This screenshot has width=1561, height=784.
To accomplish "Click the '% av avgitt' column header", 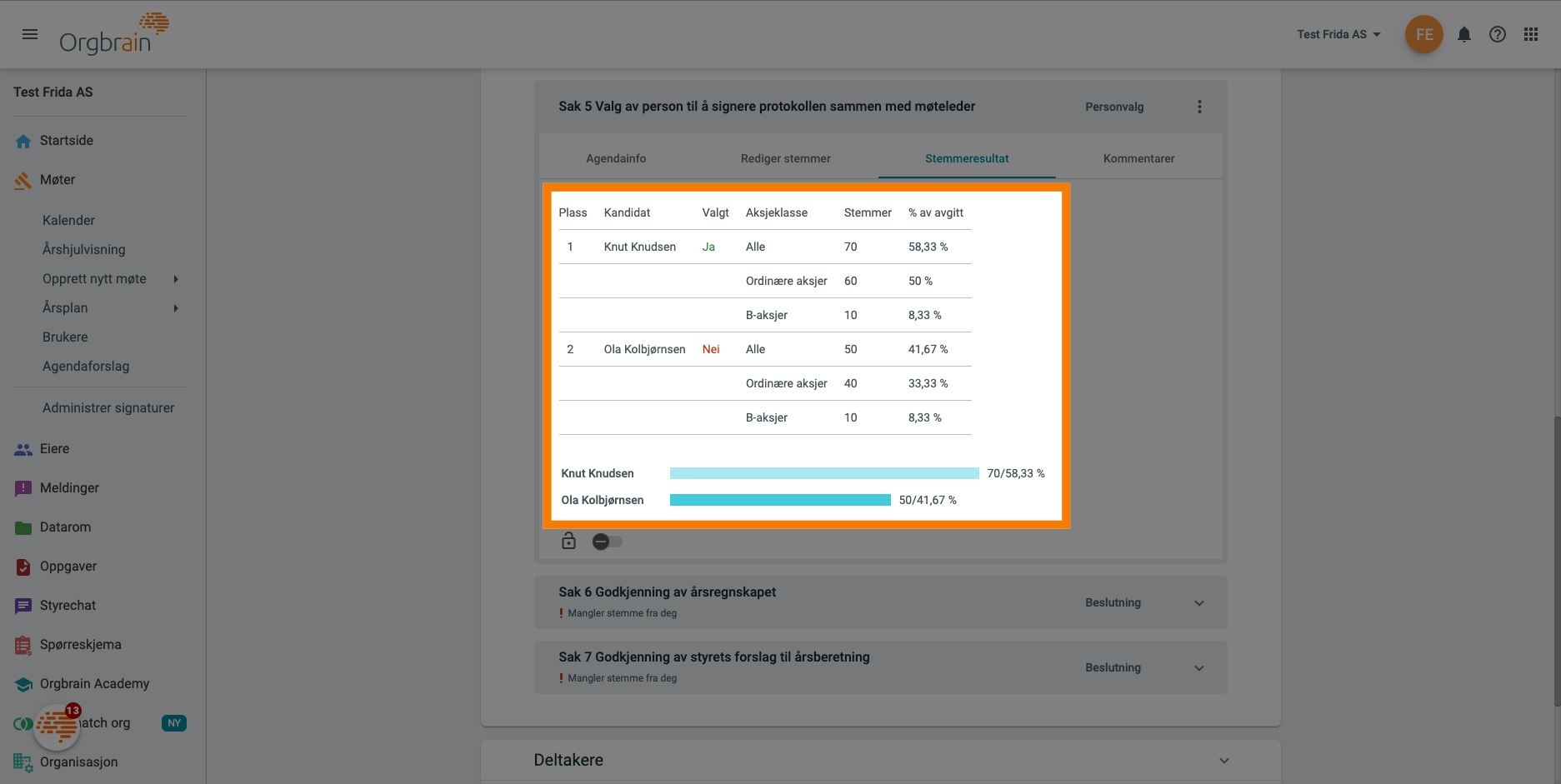I will pos(936,212).
